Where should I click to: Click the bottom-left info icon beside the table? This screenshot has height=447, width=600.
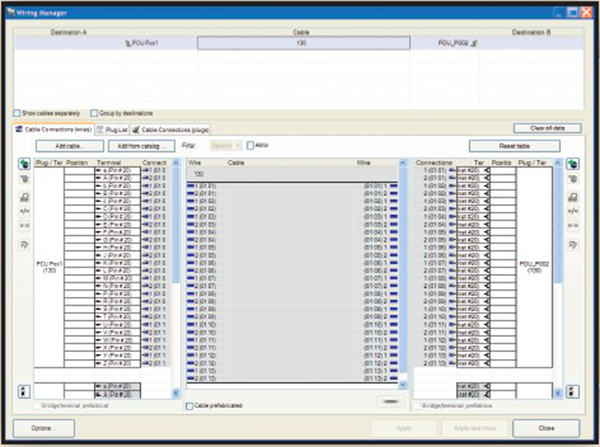pos(24,390)
